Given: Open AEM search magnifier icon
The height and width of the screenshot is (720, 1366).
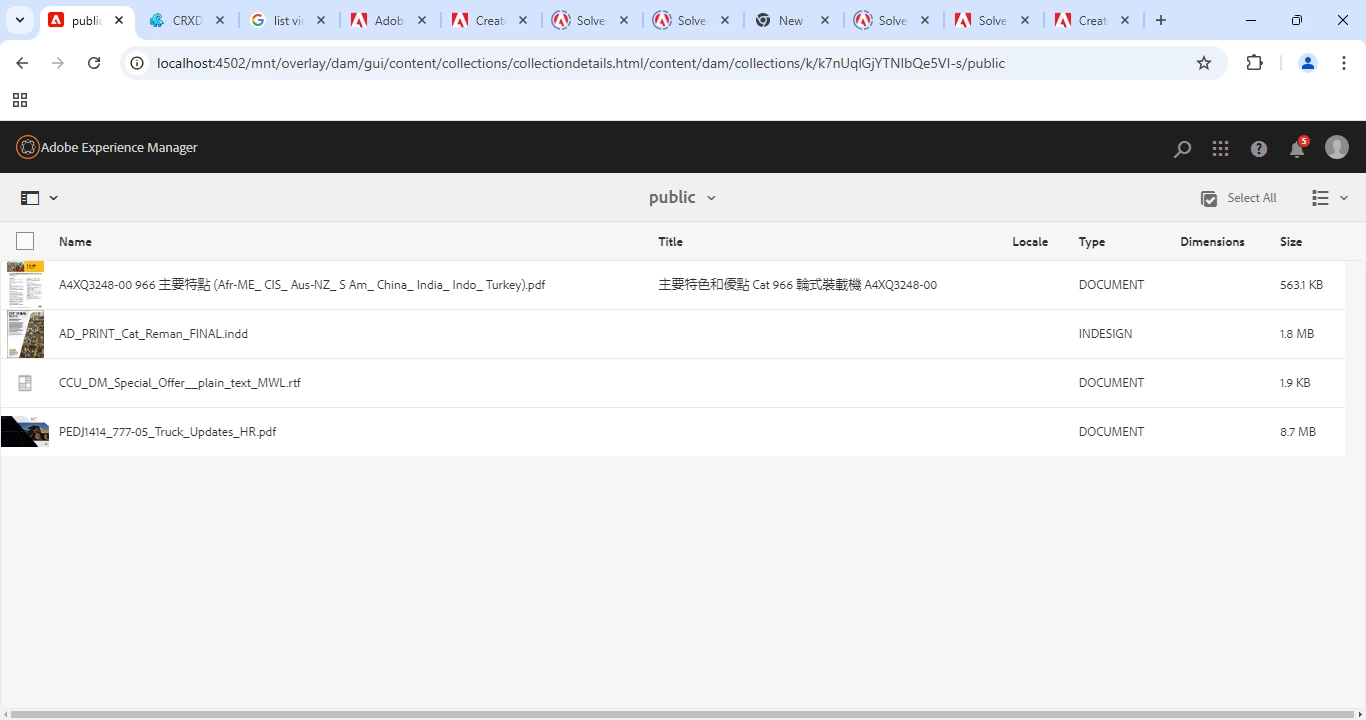Looking at the screenshot, I should 1182,149.
